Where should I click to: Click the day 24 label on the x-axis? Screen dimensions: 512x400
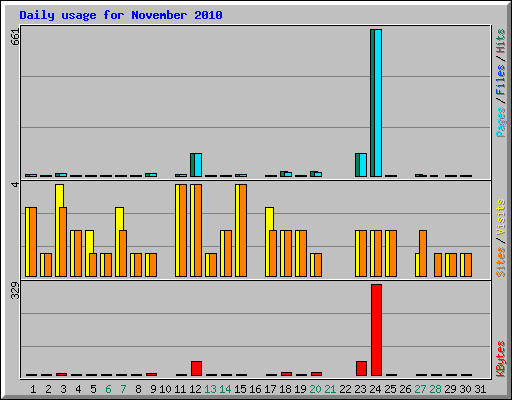375,389
